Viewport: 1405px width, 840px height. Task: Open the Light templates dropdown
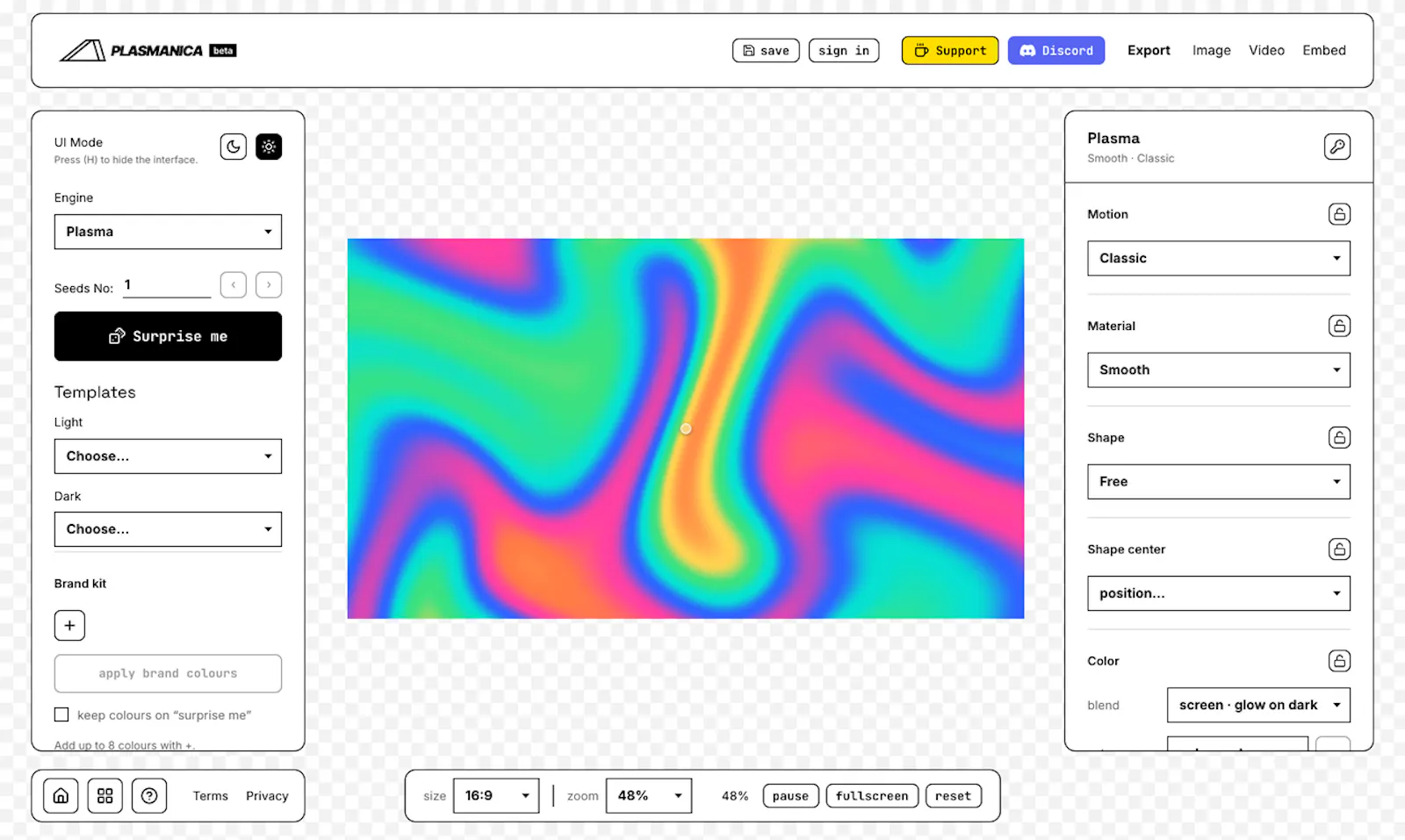coord(168,456)
